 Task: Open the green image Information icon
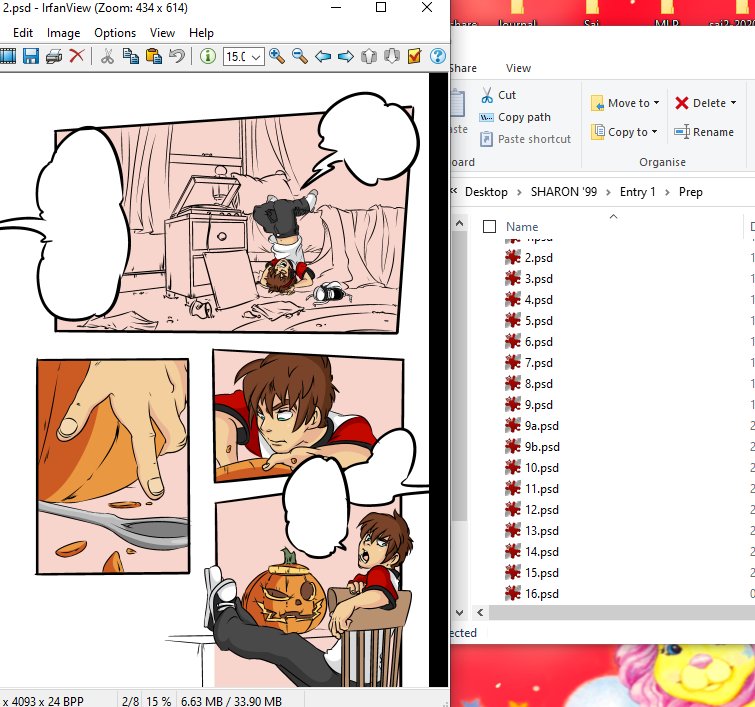[208, 56]
